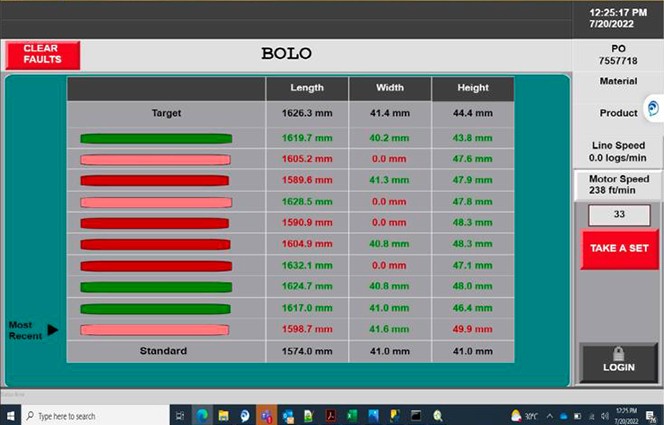Click the blue ear icon beside Product
This screenshot has width=664, height=425.
pos(653,108)
